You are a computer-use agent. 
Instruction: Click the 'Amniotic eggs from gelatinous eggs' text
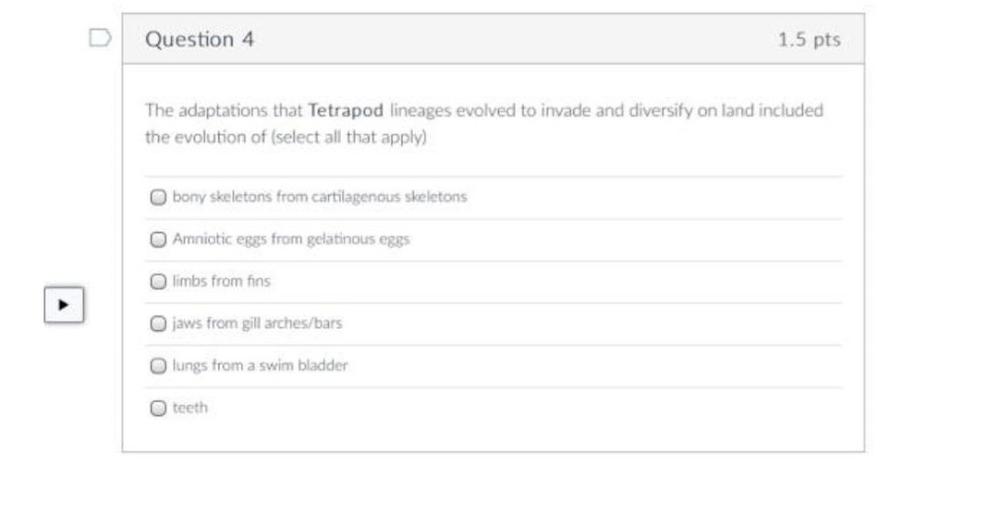coord(291,239)
